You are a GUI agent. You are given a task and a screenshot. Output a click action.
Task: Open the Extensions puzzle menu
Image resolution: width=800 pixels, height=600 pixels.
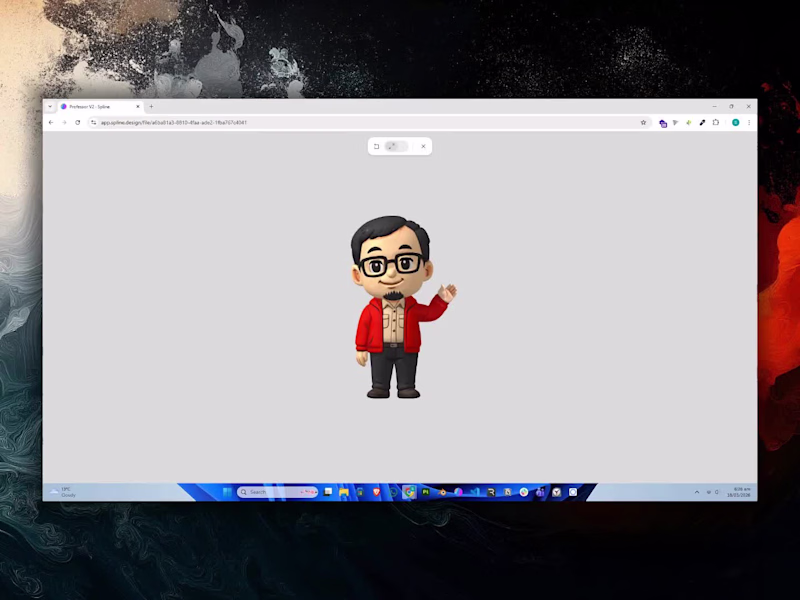[716, 122]
